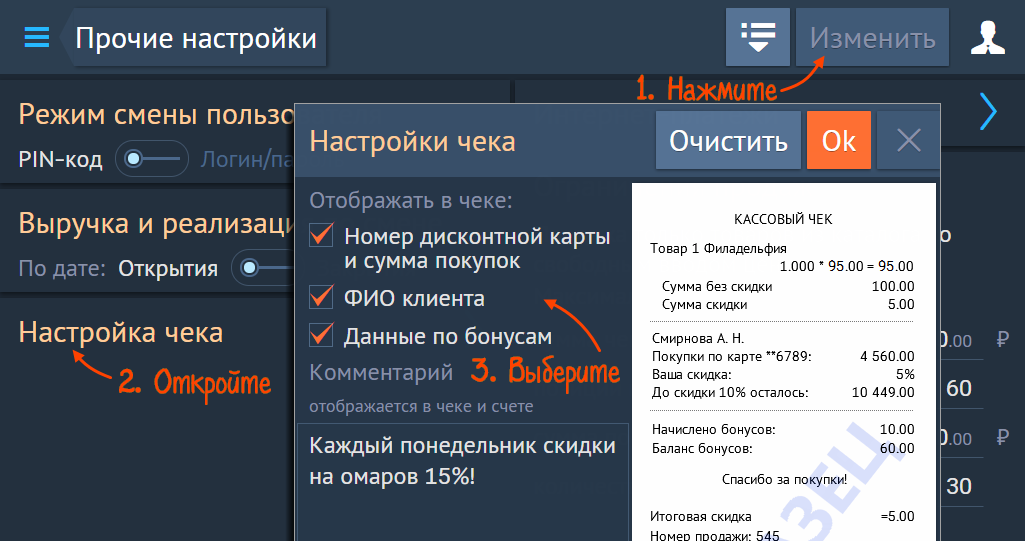Open the hamburger main menu
Image resolution: width=1025 pixels, height=541 pixels.
pyautogui.click(x=36, y=38)
